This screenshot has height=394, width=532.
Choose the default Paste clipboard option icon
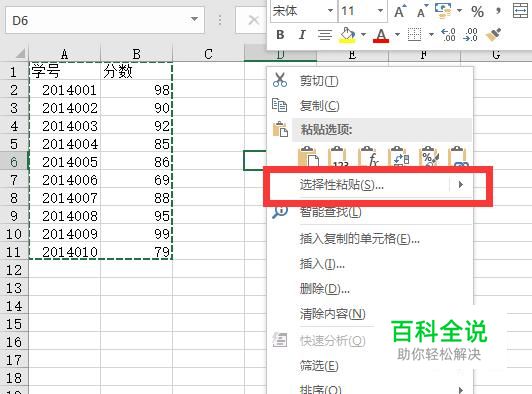coord(308,156)
